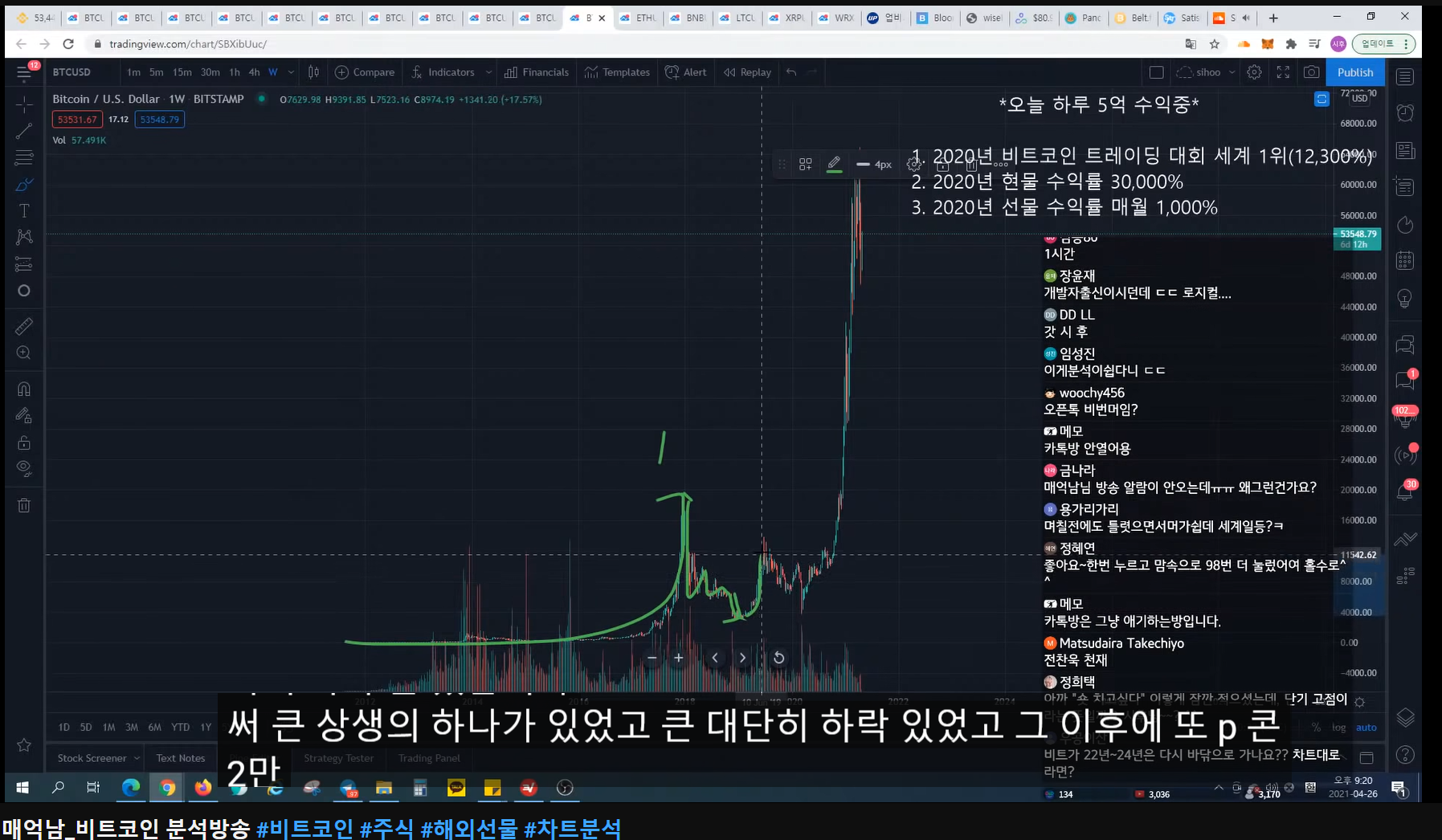The image size is (1442, 840).
Task: Toggle magnet mode in left toolbar
Action: [24, 389]
